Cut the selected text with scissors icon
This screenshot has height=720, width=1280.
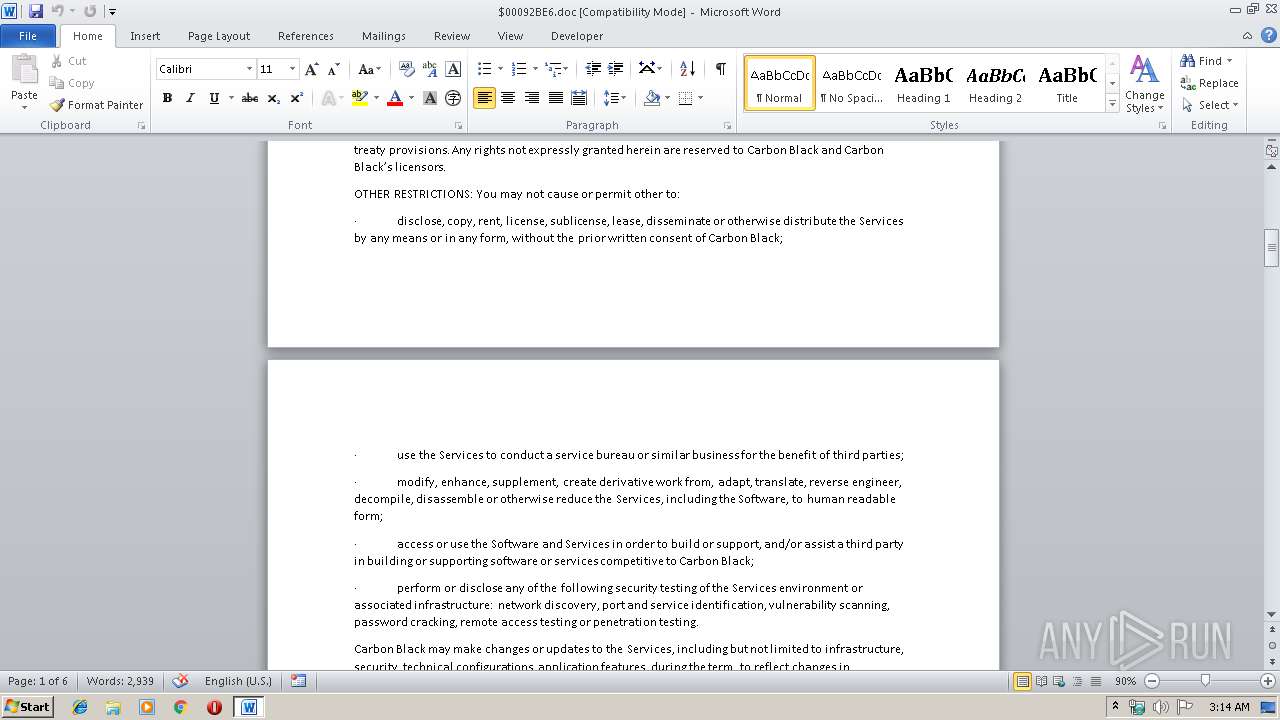[x=57, y=61]
